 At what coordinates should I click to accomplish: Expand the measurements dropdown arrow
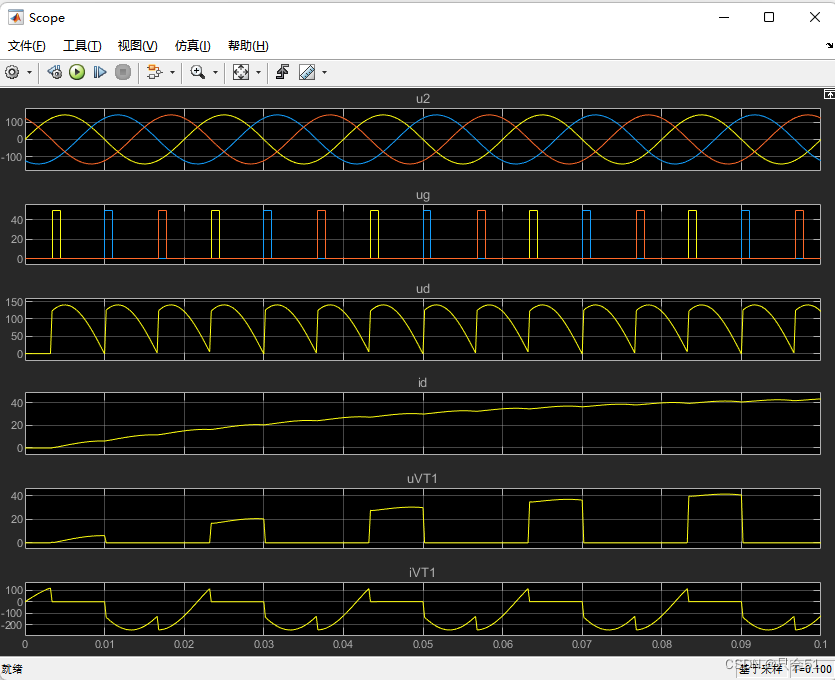click(324, 72)
